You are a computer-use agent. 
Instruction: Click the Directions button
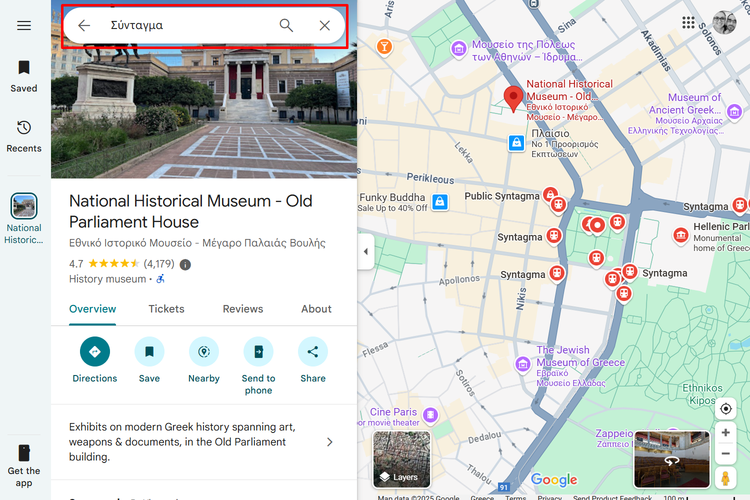coord(95,360)
